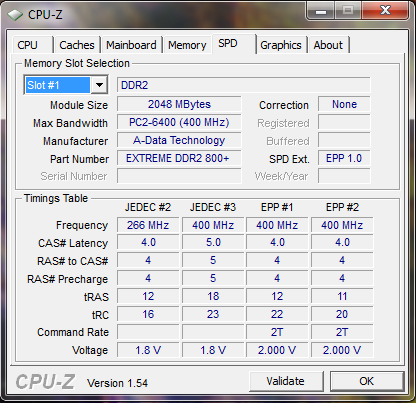Click the Max Bandwidth label

point(70,123)
